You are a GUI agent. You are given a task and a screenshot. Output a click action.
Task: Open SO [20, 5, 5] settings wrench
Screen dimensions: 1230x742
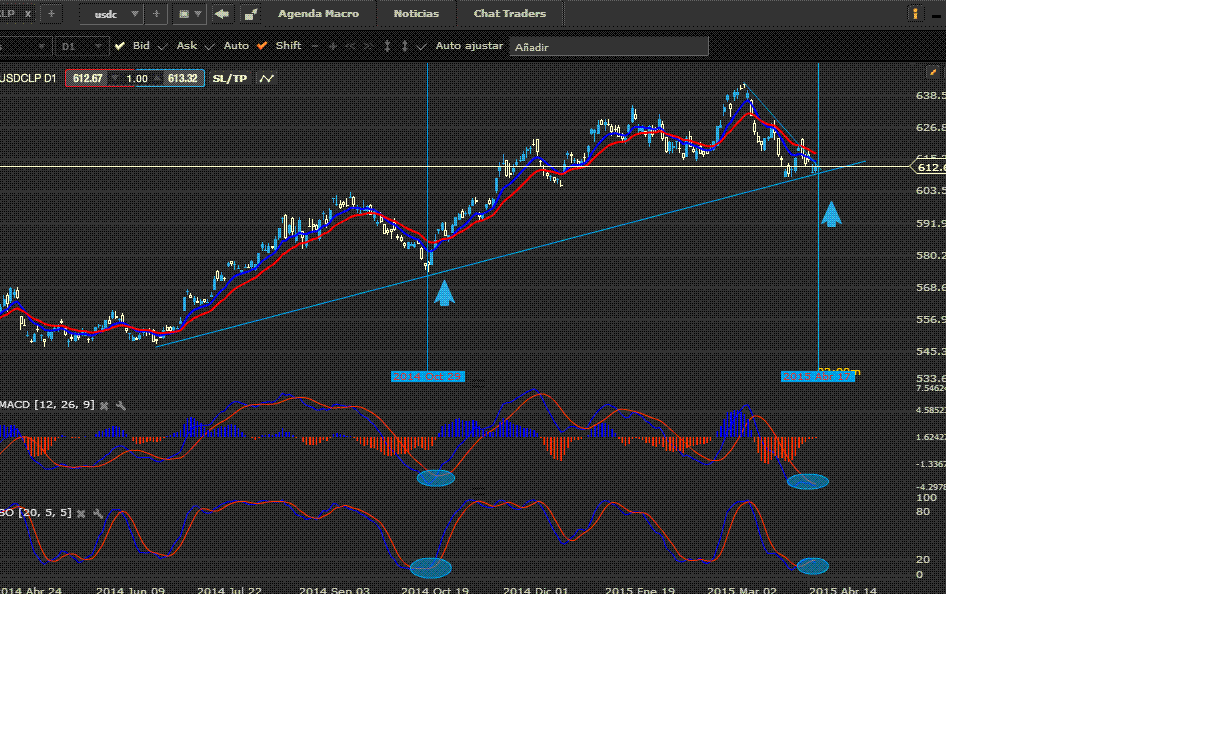98,513
